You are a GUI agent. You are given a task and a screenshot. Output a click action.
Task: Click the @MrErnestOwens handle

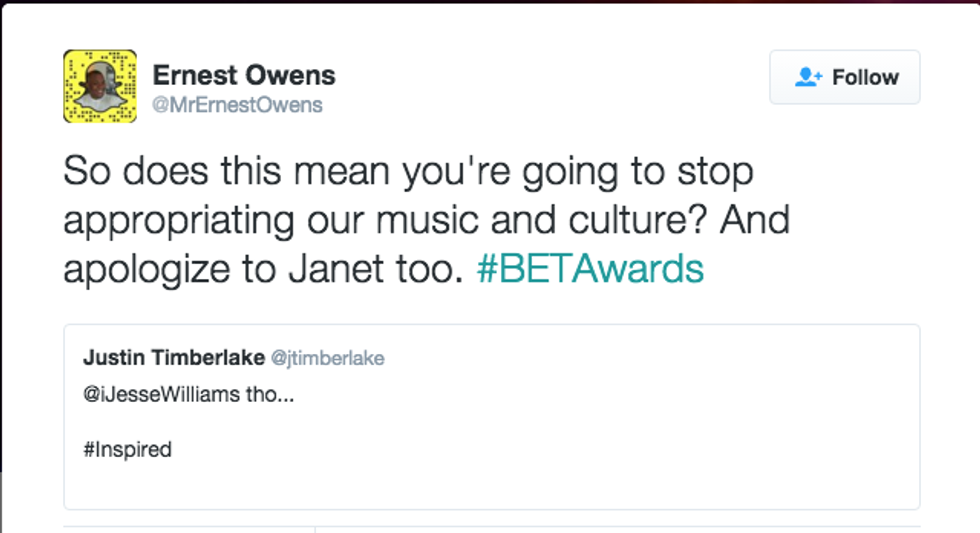237,104
